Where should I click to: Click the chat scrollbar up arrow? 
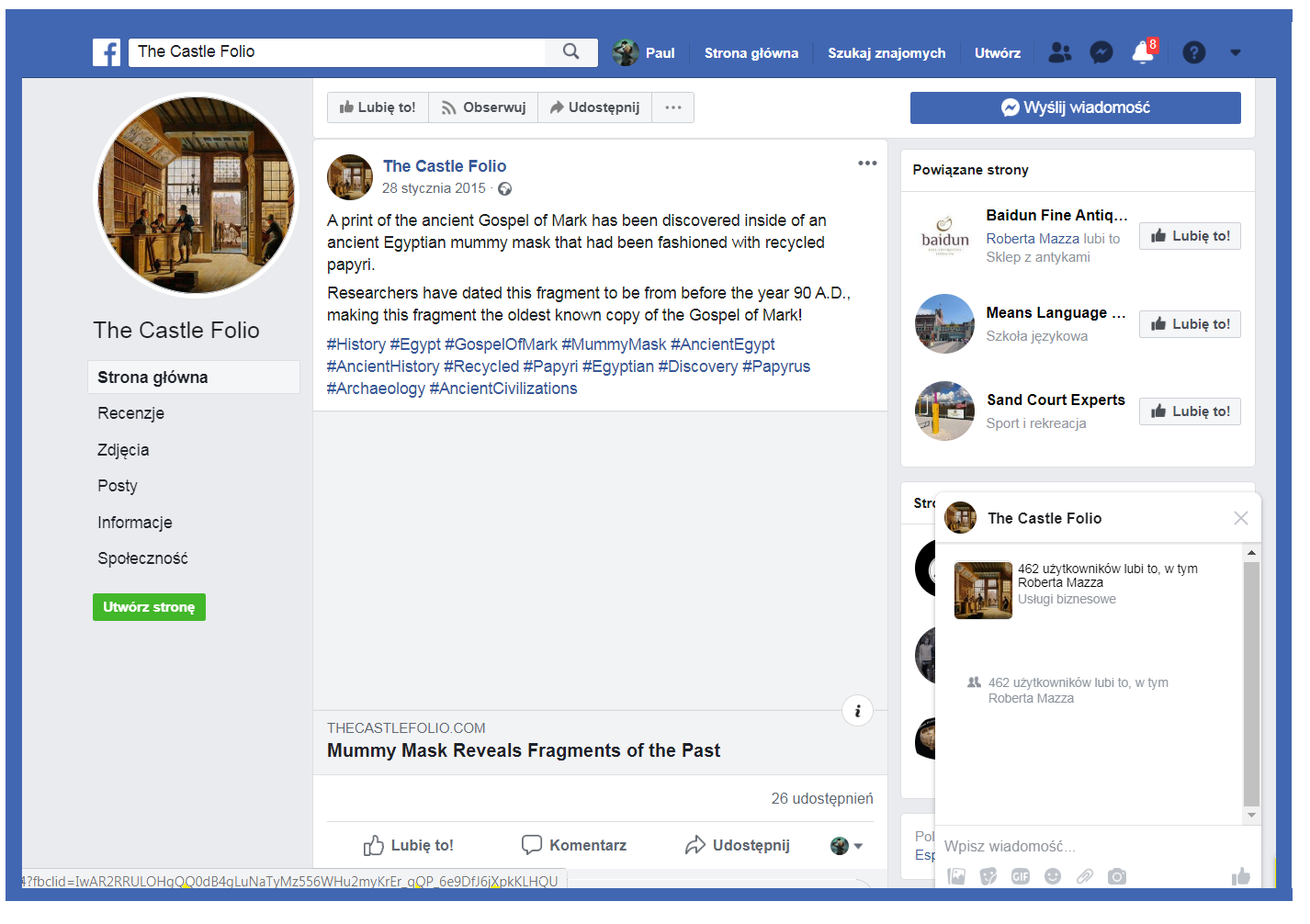(x=1251, y=552)
